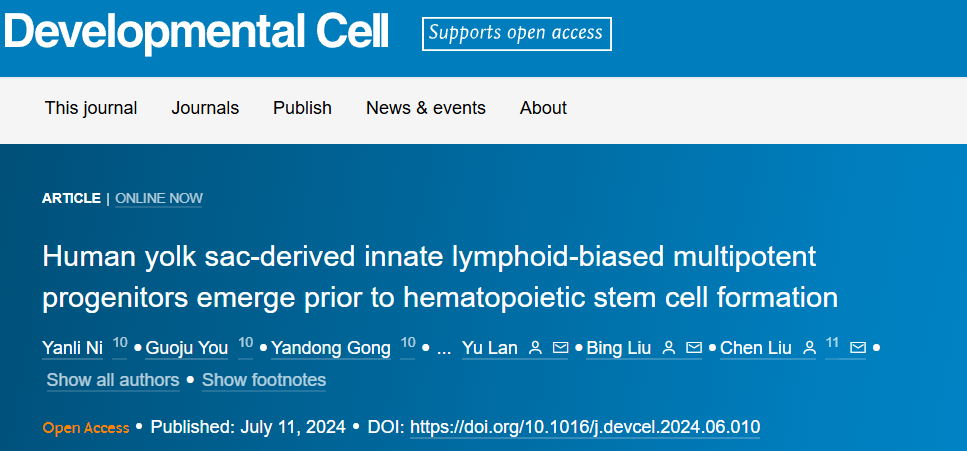Click the Online Now link
This screenshot has width=967, height=451.
tap(159, 198)
